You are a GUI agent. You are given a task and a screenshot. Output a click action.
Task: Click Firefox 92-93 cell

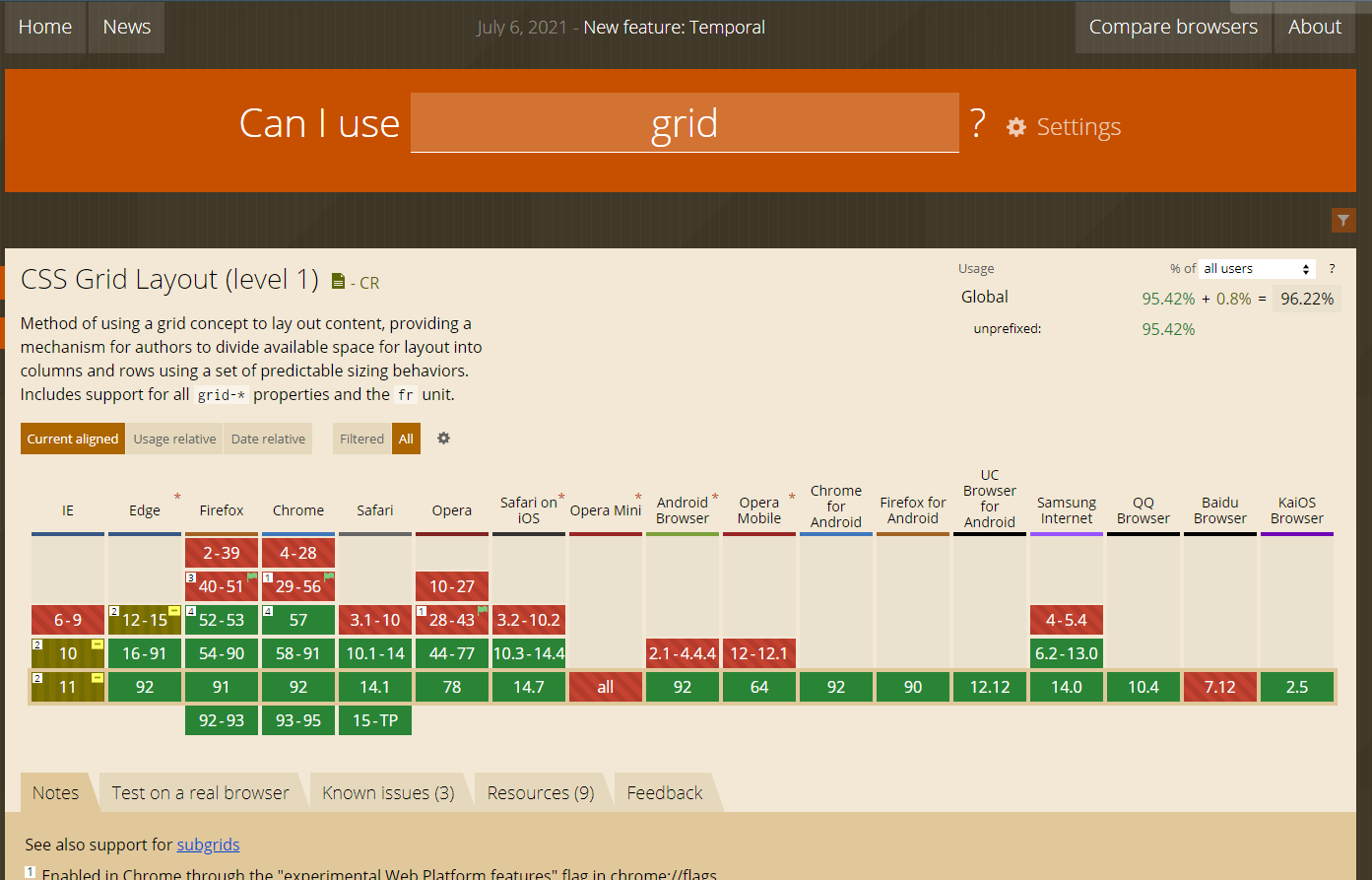pos(222,720)
